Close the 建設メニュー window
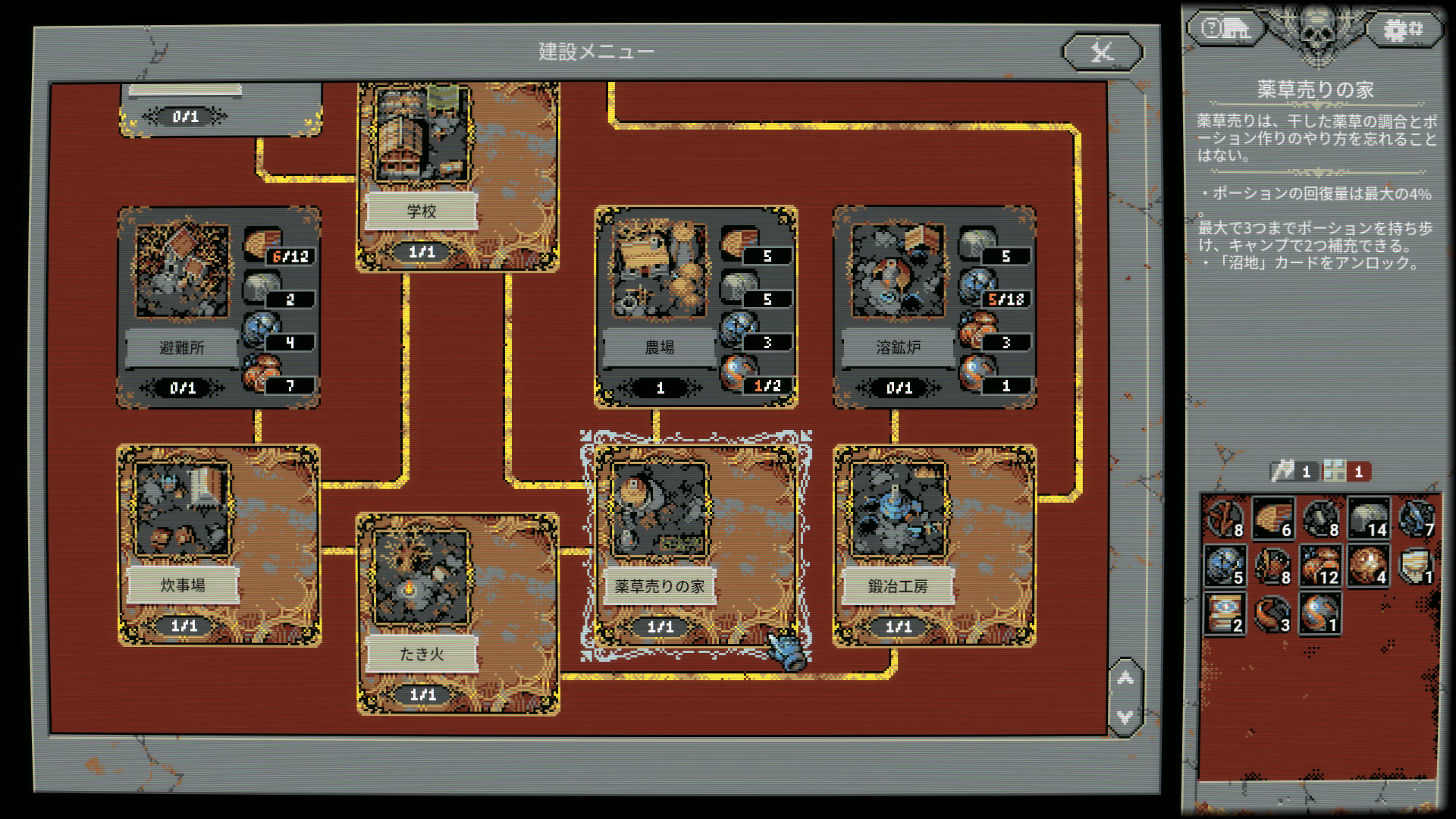The width and height of the screenshot is (1456, 819). (x=1102, y=52)
